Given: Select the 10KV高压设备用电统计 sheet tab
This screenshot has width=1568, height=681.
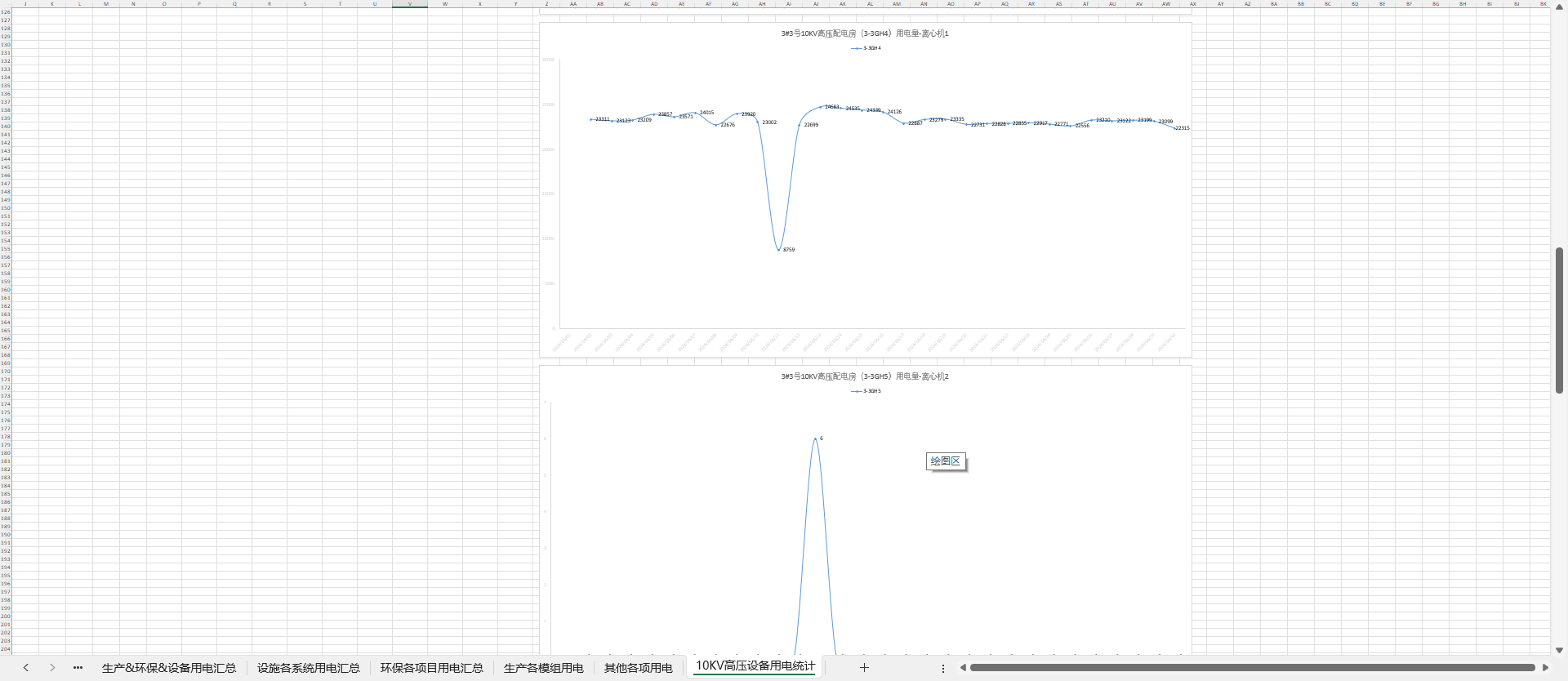Looking at the screenshot, I should tap(755, 666).
